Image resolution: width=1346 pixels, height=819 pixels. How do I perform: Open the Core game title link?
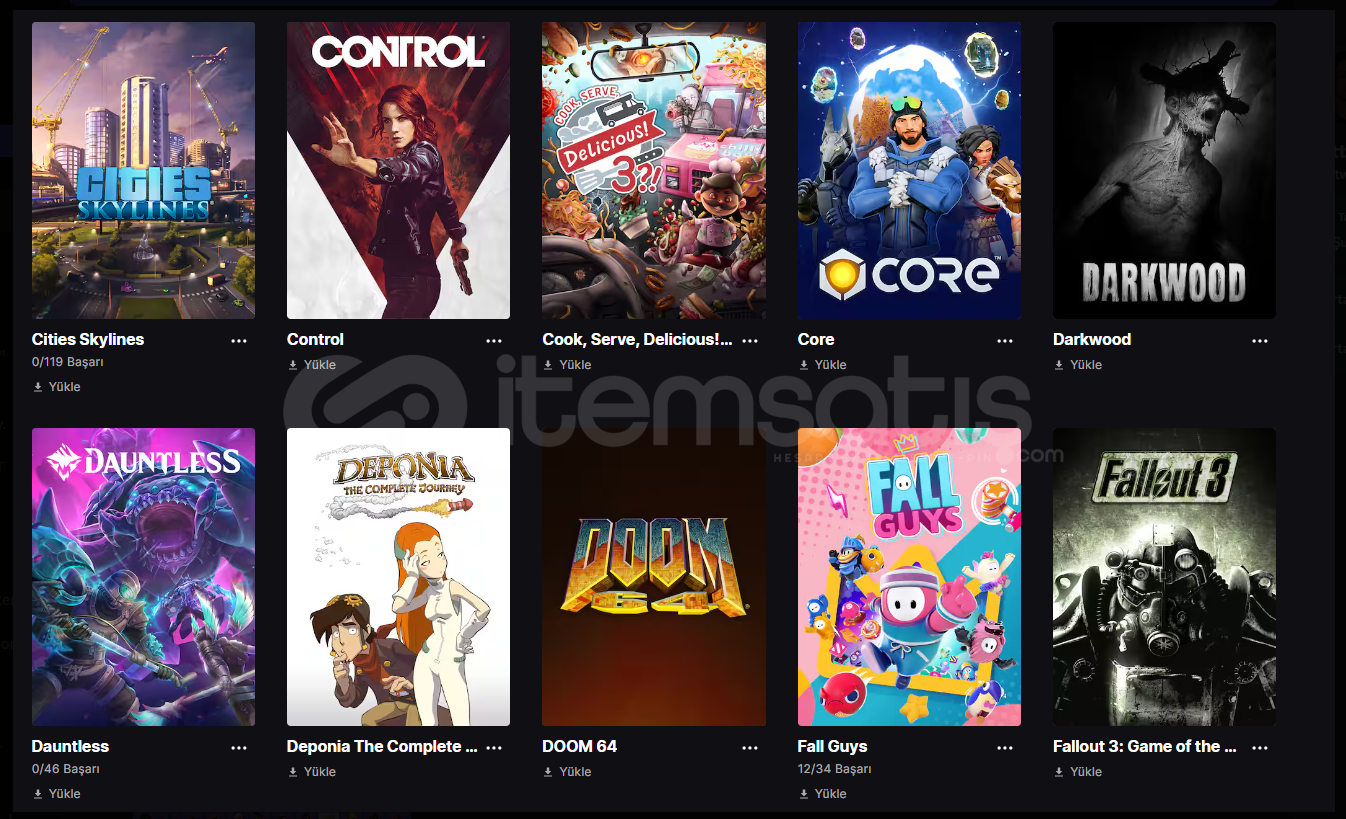[816, 340]
